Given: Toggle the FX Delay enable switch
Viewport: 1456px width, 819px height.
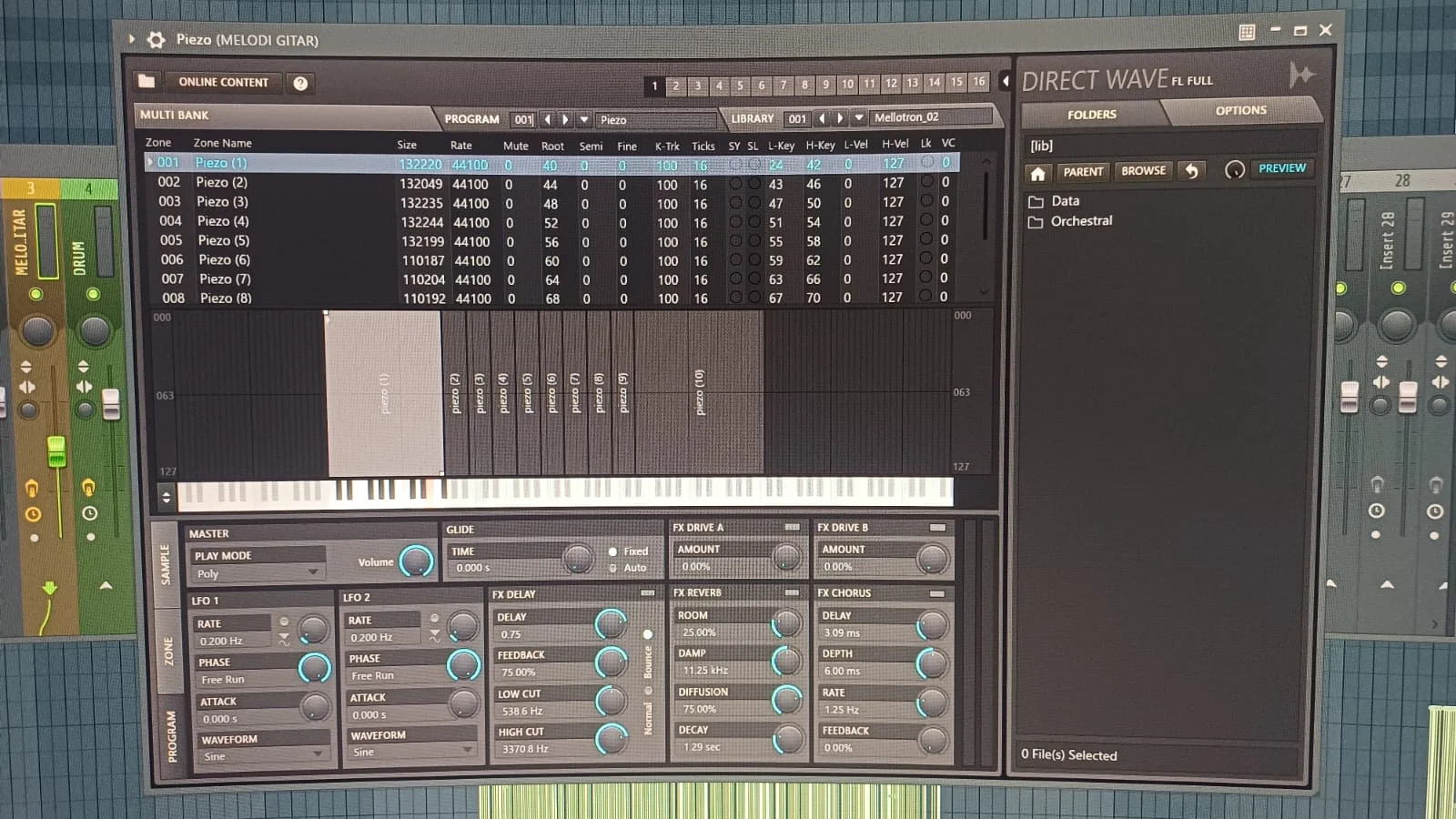Looking at the screenshot, I should tap(647, 593).
